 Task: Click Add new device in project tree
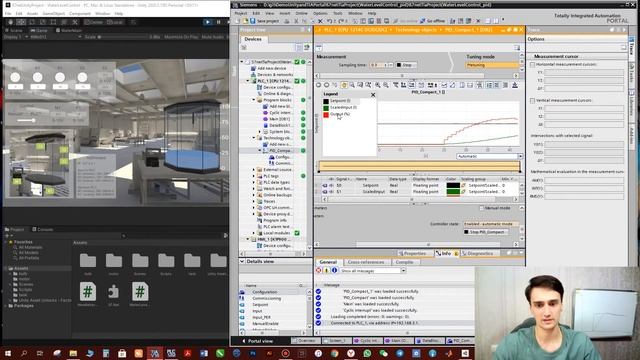[271, 68]
